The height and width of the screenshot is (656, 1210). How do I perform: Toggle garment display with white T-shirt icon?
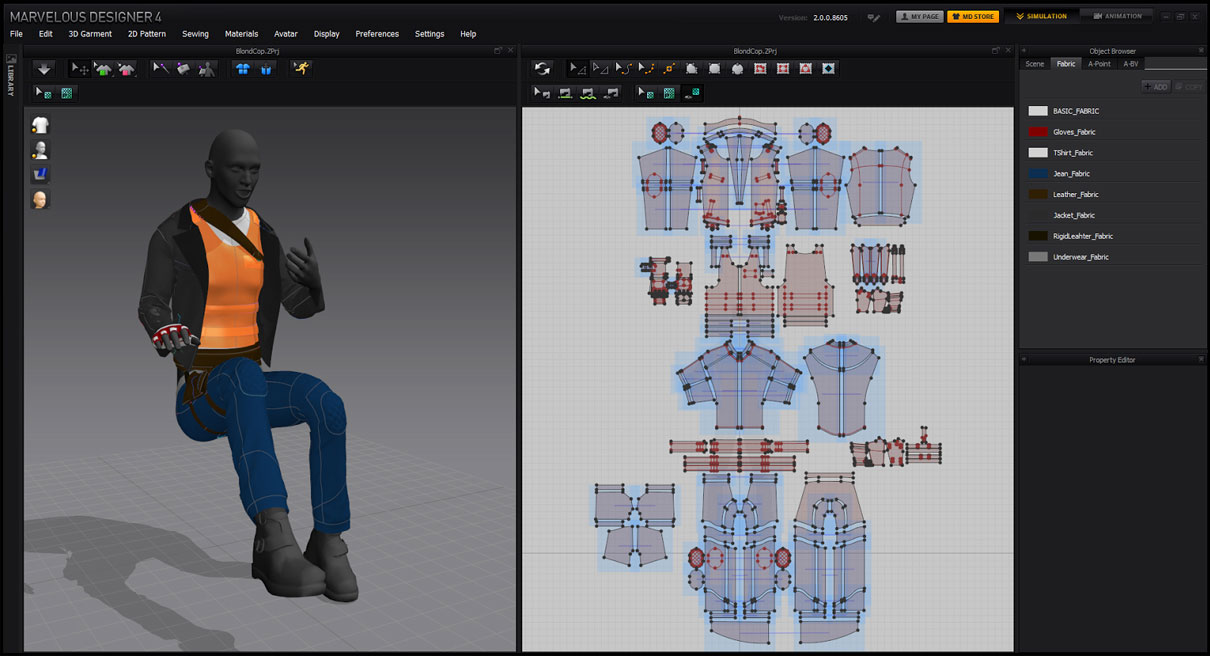tap(40, 125)
